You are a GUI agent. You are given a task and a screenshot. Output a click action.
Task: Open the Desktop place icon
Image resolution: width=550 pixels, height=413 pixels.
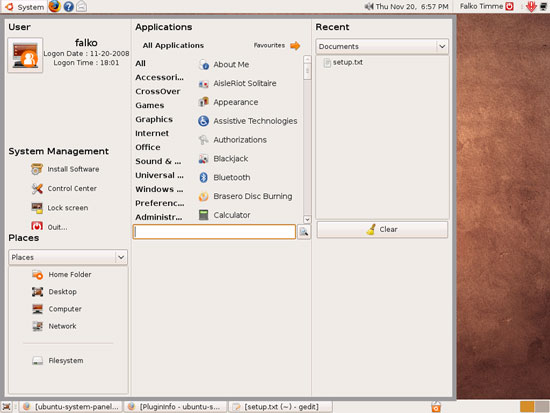(x=38, y=292)
